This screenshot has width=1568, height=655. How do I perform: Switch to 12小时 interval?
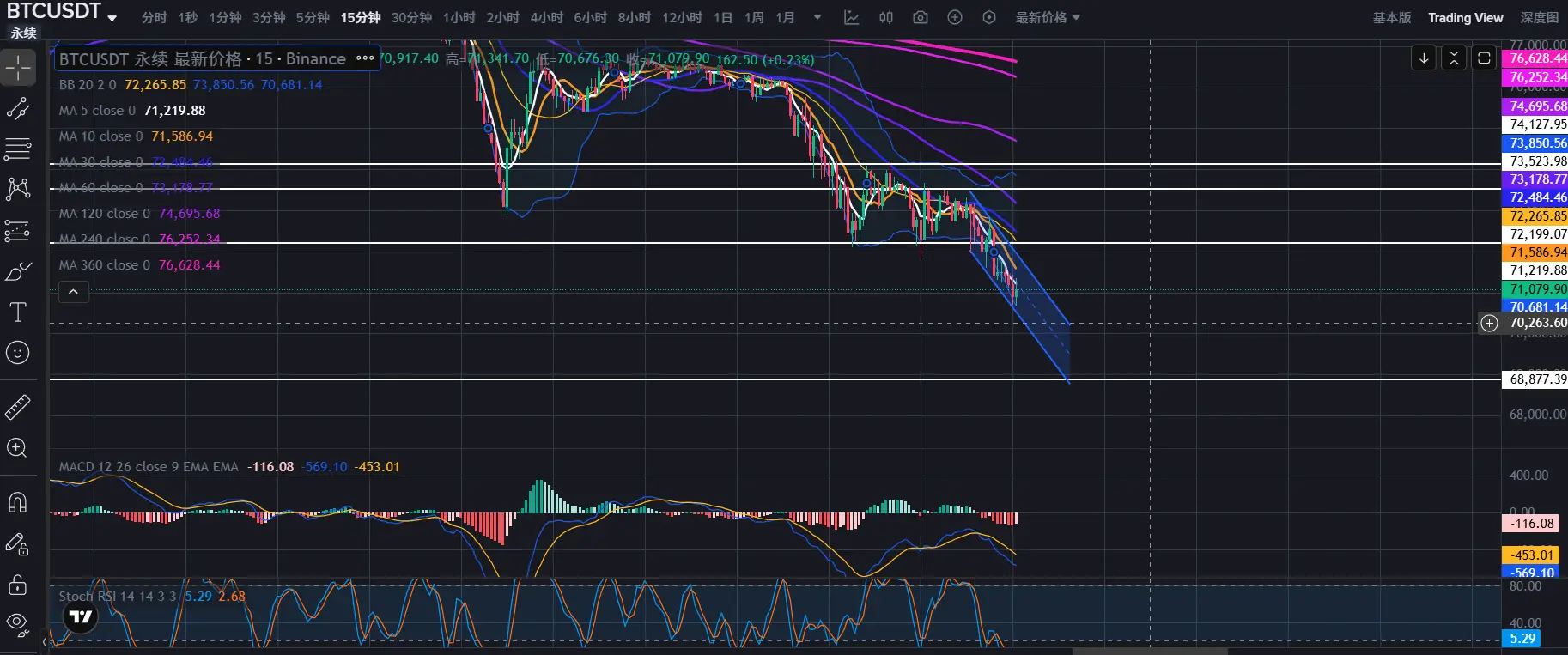pyautogui.click(x=682, y=17)
